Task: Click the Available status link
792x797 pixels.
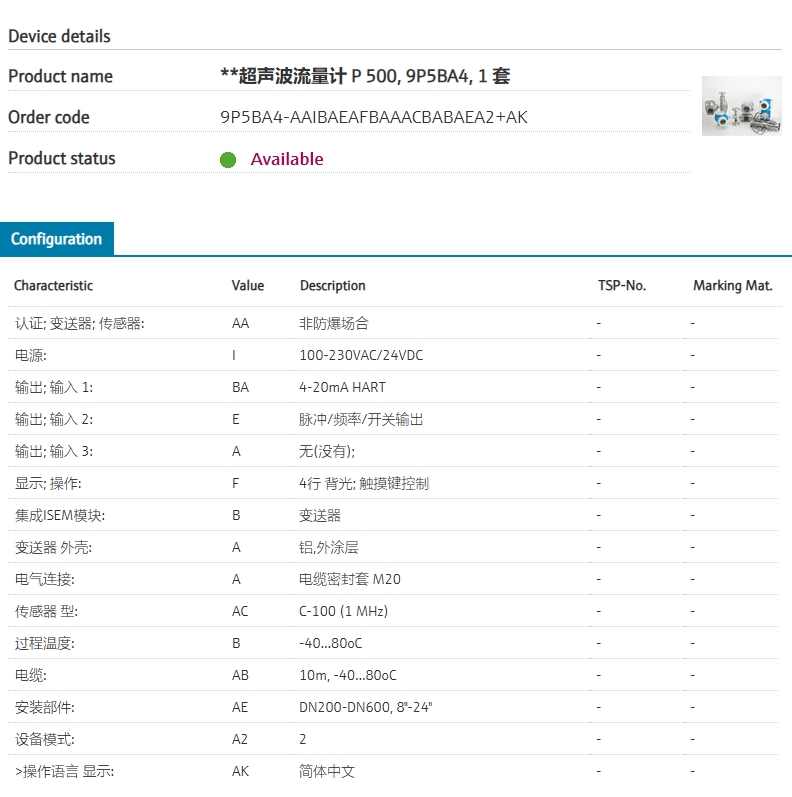Action: tap(287, 159)
